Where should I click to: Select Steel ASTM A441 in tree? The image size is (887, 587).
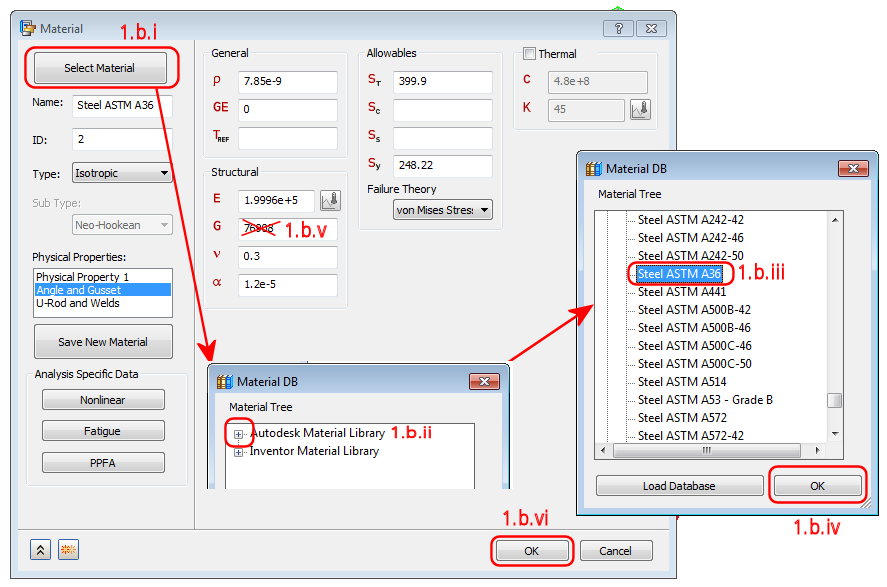tap(682, 292)
